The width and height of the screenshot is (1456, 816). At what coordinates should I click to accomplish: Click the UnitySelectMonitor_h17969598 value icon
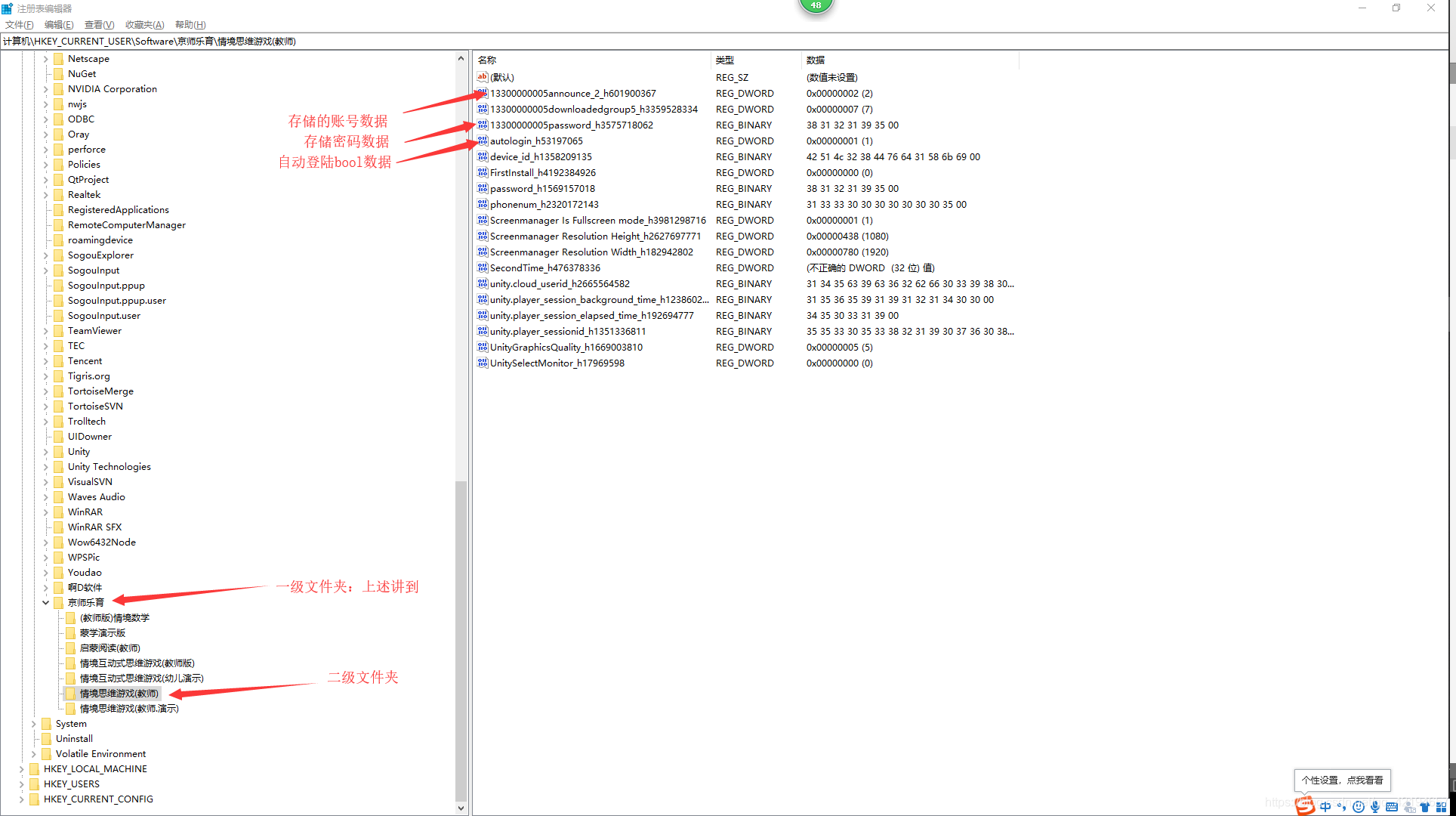coord(483,363)
